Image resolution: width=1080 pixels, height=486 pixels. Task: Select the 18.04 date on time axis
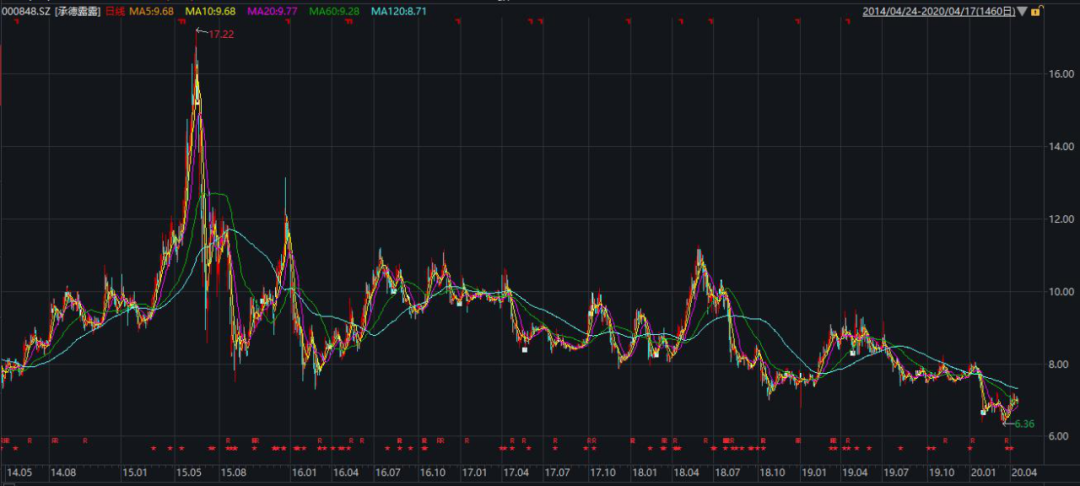point(687,472)
